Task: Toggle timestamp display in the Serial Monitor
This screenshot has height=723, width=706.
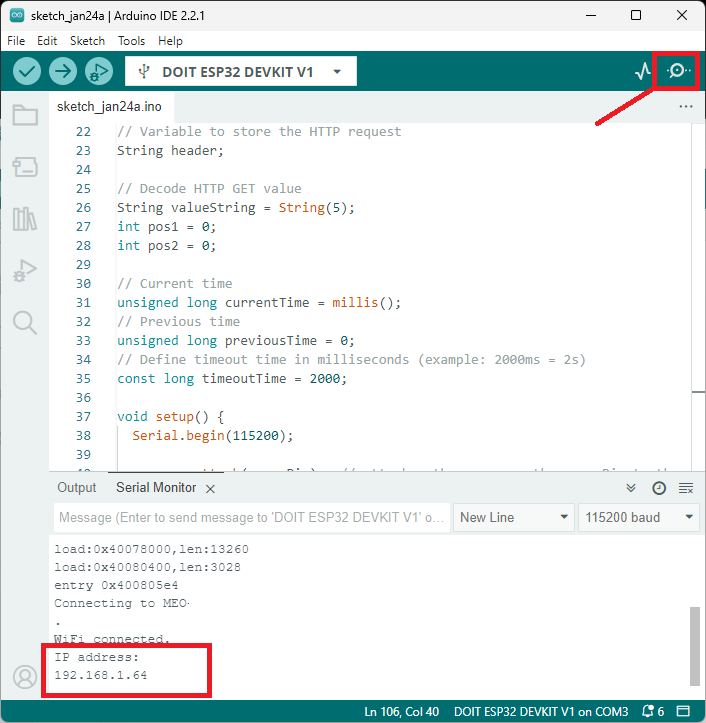Action: [659, 488]
